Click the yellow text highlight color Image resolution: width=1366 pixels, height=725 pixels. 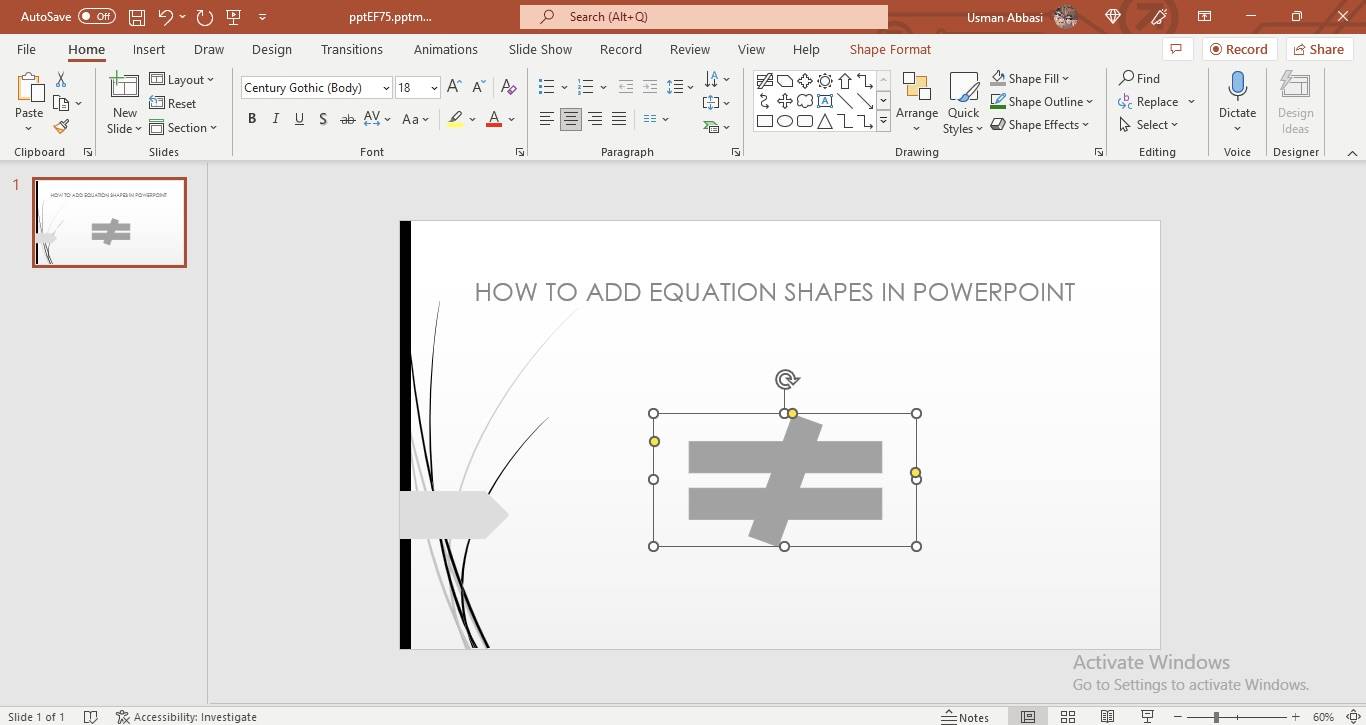(x=455, y=119)
